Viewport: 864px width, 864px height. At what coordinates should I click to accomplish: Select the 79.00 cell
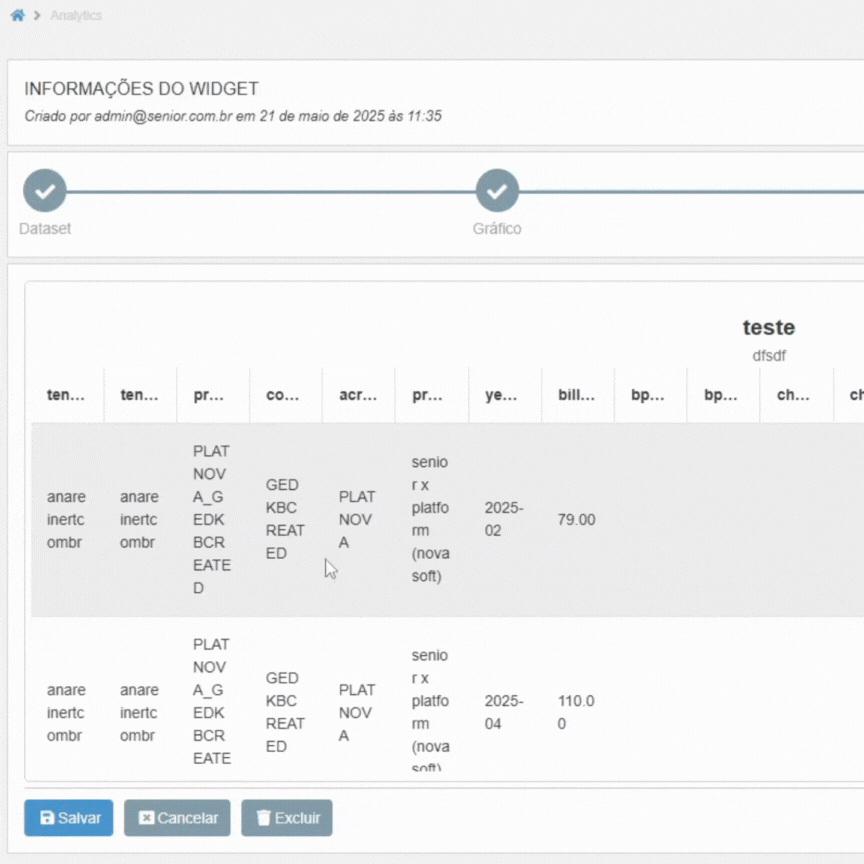tap(576, 520)
